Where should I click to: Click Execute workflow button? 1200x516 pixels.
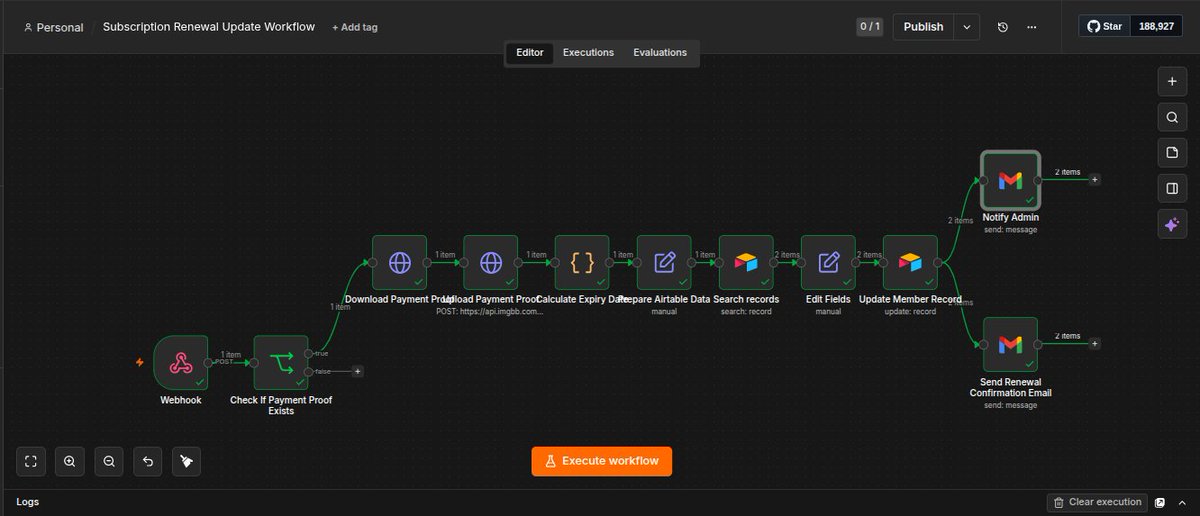click(x=602, y=461)
